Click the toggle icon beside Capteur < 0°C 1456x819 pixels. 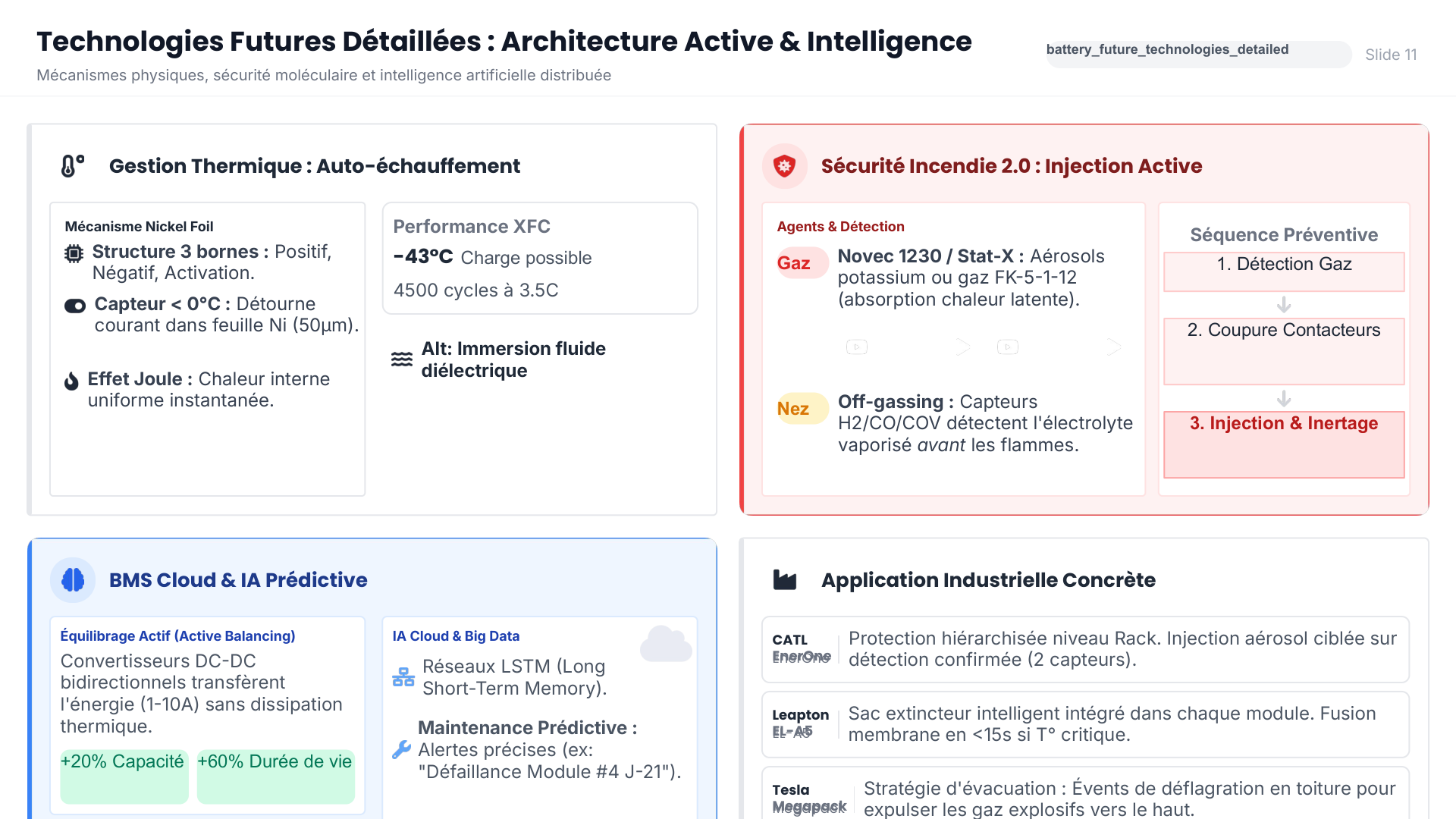(75, 306)
